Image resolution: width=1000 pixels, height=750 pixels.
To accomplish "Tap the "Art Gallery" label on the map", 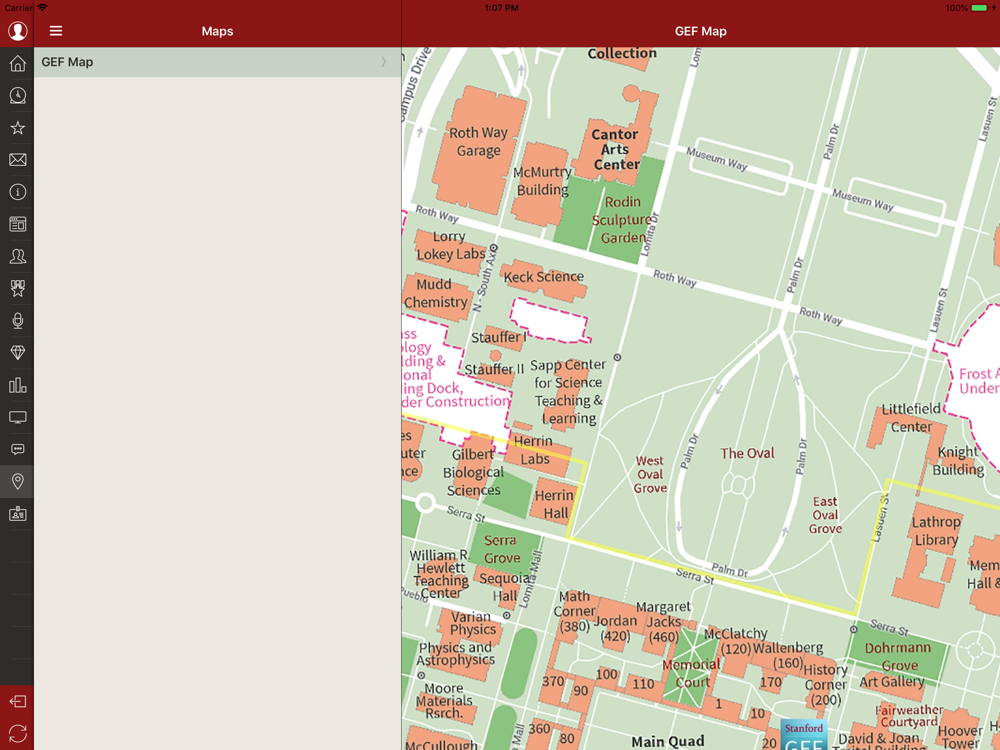I will click(x=892, y=682).
